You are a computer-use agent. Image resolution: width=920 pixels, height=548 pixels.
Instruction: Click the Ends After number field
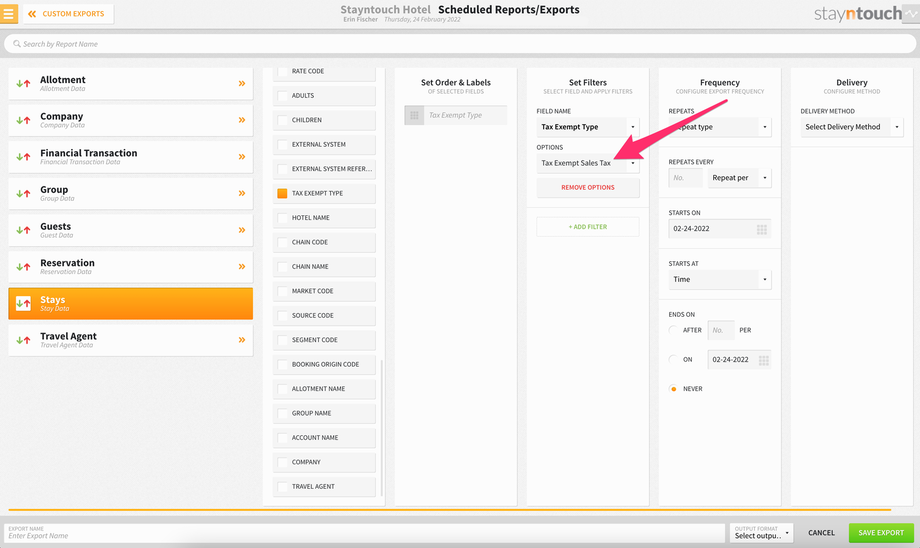coord(721,330)
